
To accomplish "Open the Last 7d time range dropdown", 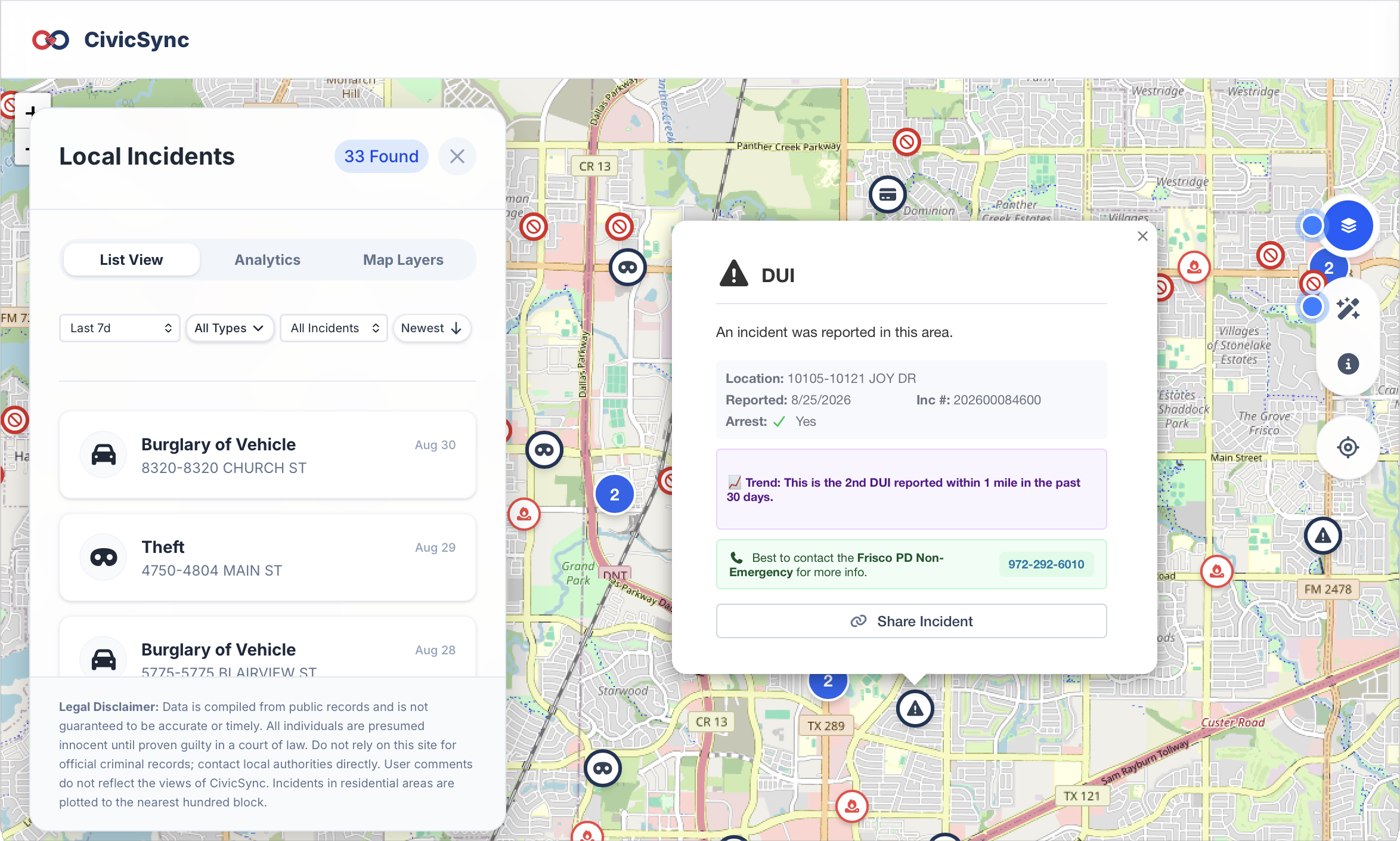I will (x=119, y=328).
